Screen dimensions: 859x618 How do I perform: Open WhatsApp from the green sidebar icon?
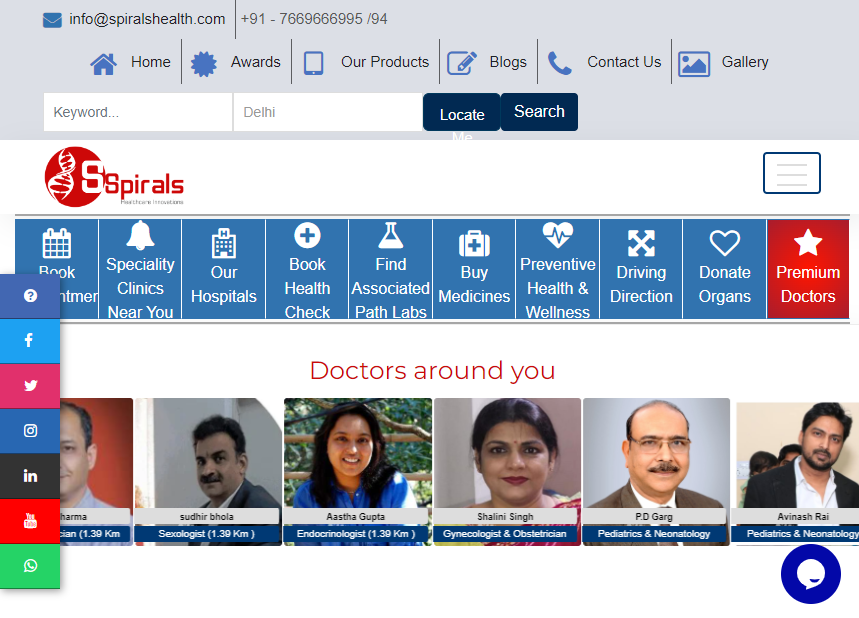click(29, 565)
